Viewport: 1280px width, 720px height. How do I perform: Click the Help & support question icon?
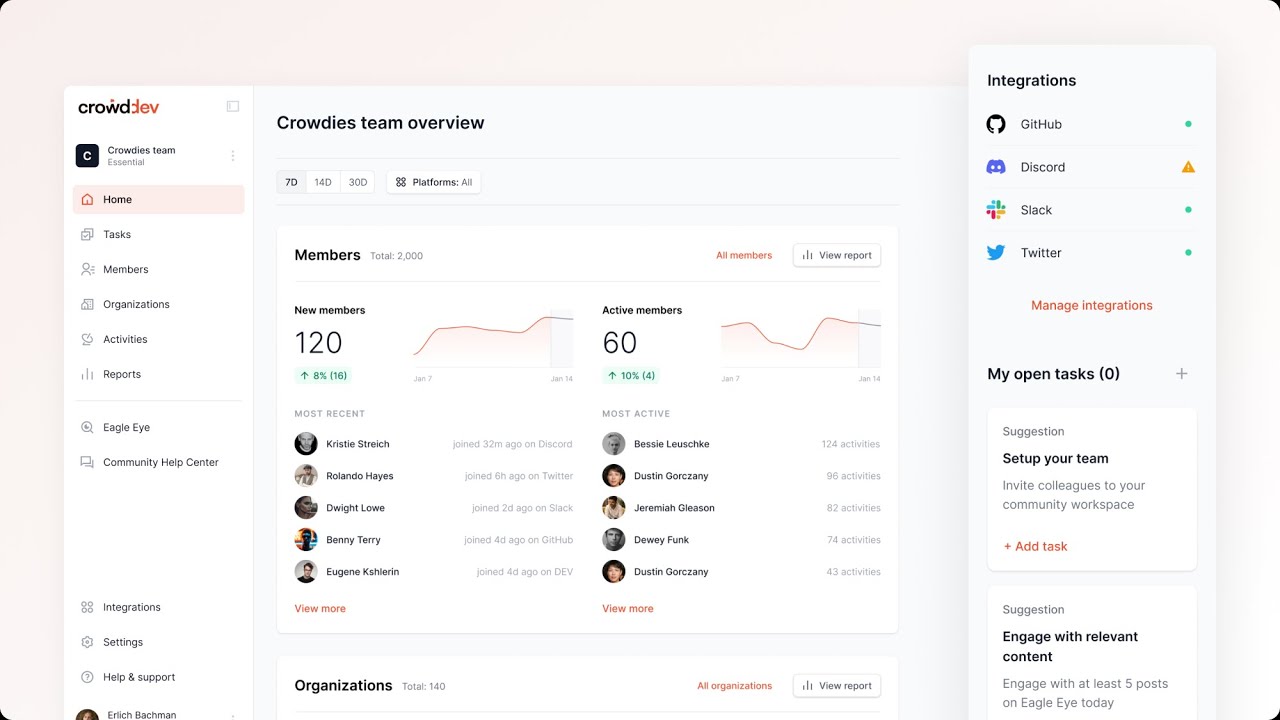coord(87,677)
